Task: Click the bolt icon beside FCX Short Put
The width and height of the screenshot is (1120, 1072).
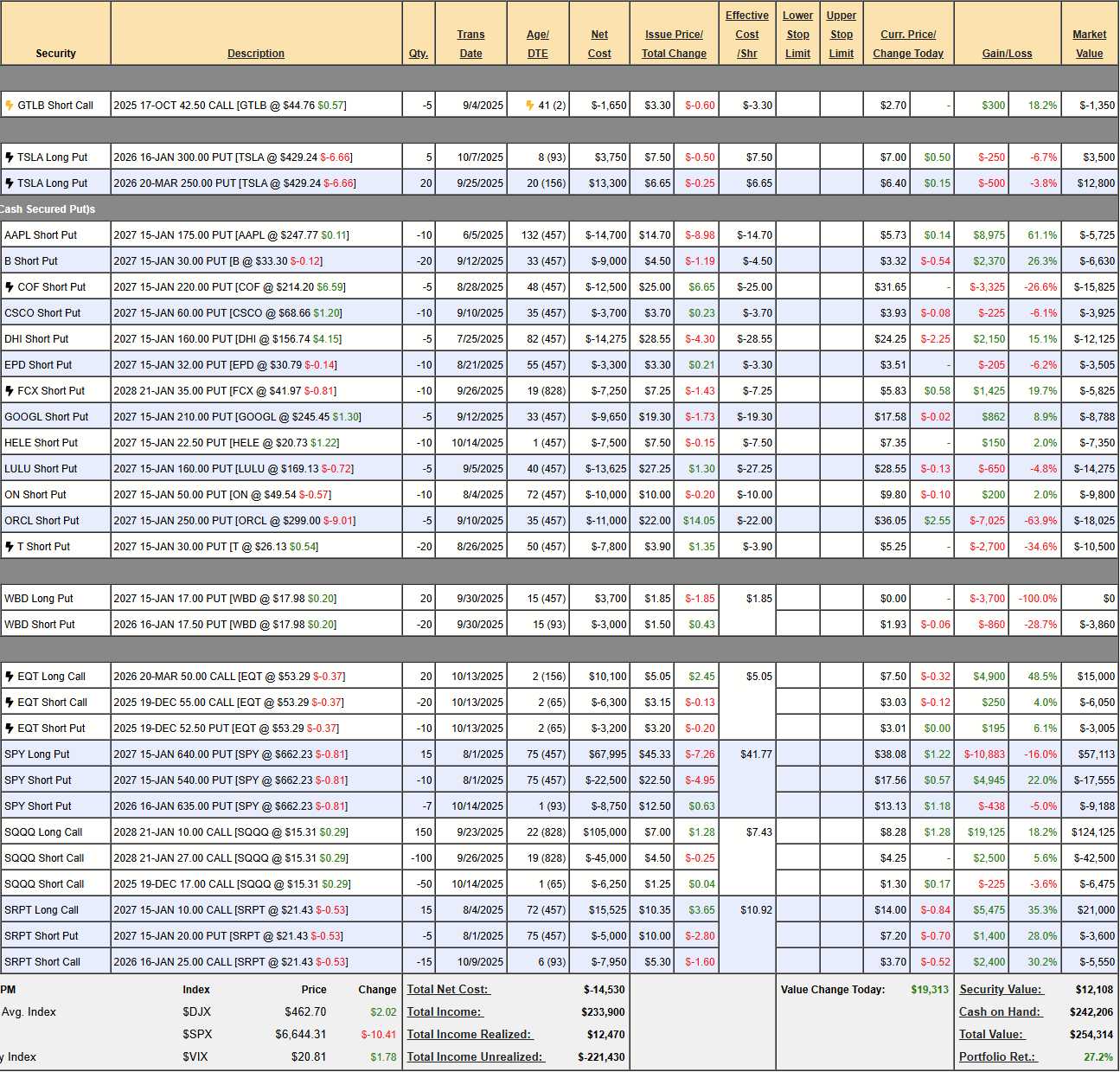Action: 10,391
